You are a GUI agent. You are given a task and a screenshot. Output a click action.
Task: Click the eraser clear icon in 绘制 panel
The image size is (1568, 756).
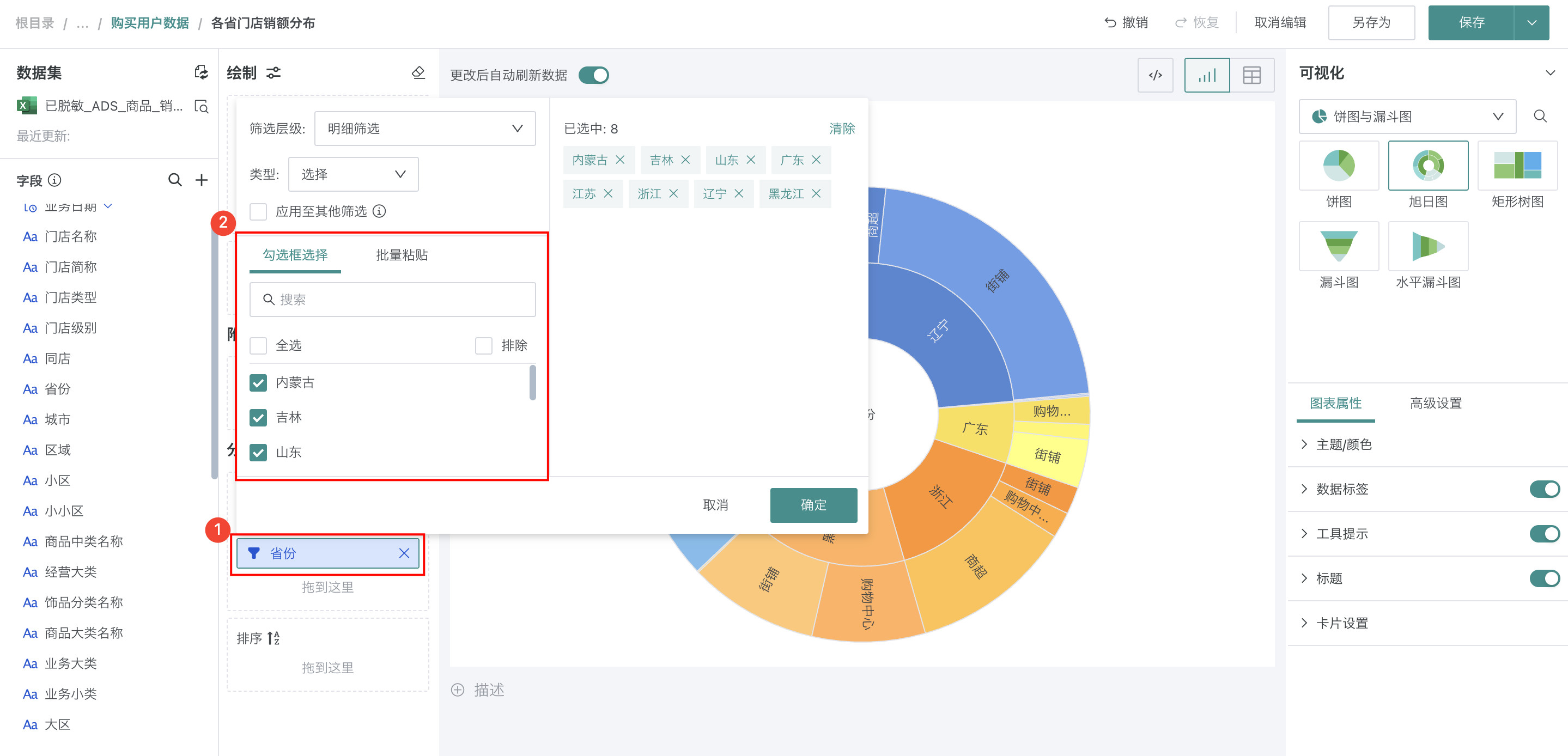pos(418,72)
